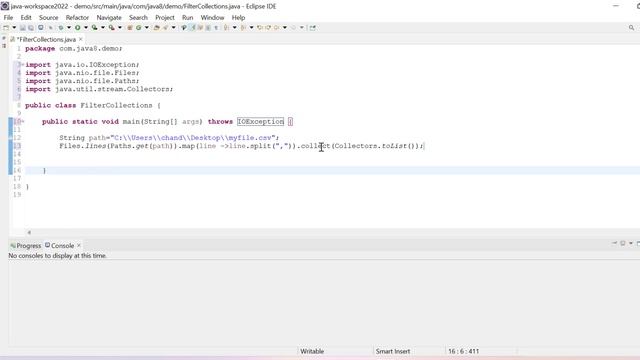Click the magnifier search icon at top right
640x360 pixels.
[x=631, y=28]
